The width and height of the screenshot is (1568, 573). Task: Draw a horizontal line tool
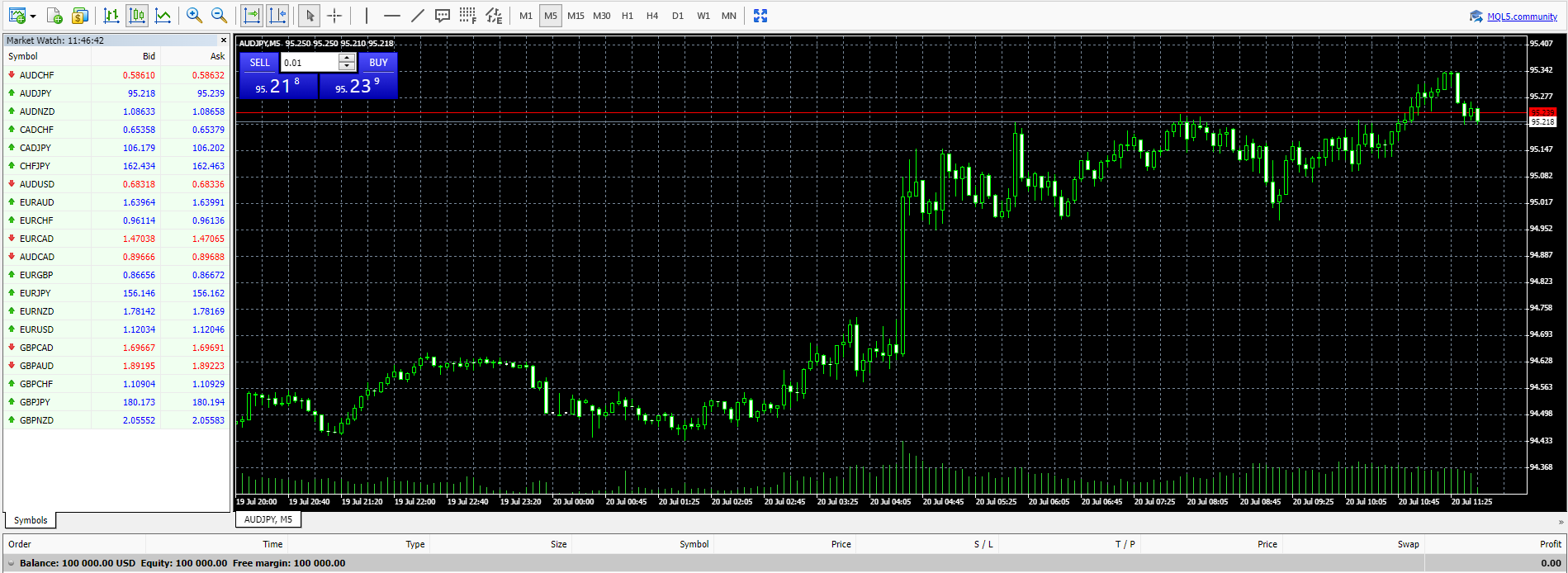[x=392, y=16]
